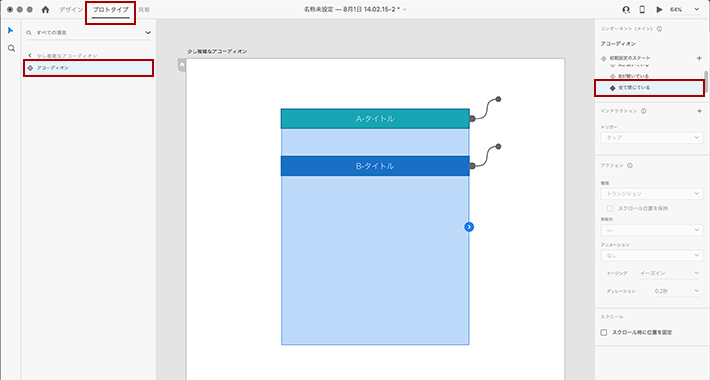Switch to the 共有 tab
The image size is (710, 380).
click(144, 10)
